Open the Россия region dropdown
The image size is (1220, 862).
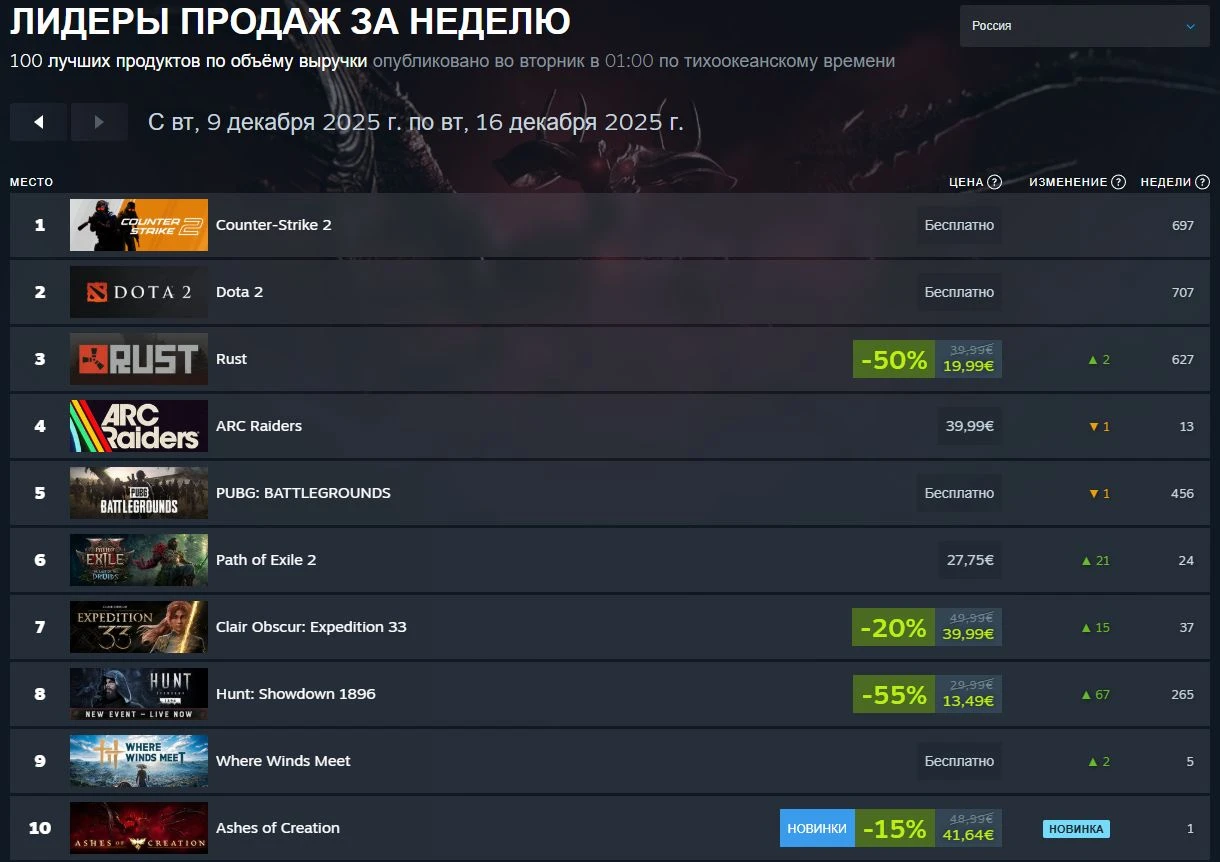coord(1084,26)
